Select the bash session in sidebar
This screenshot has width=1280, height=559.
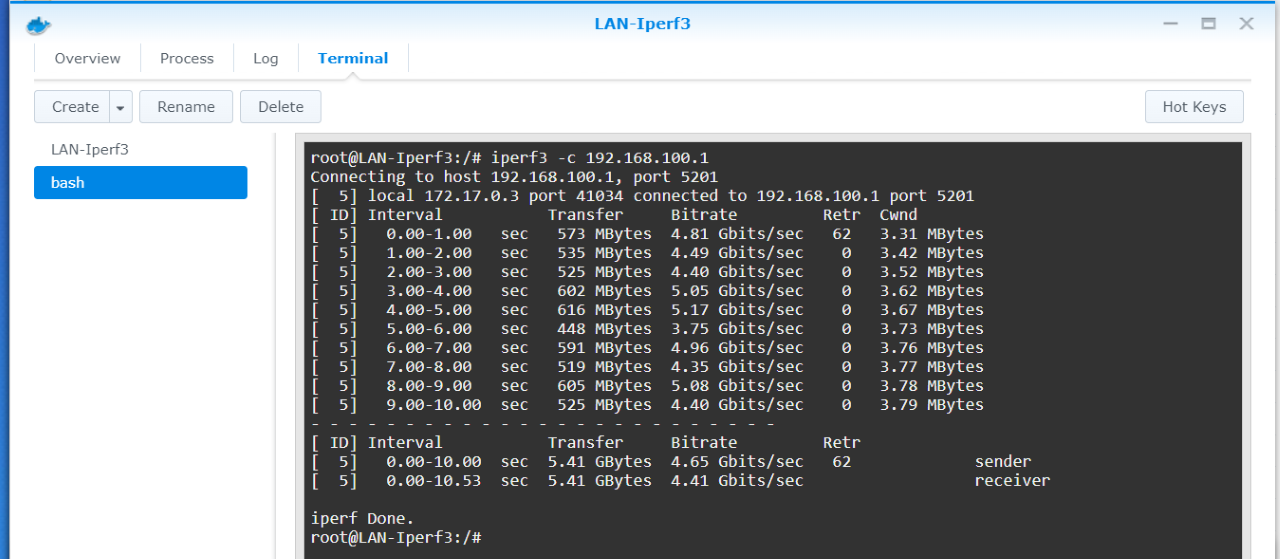140,183
